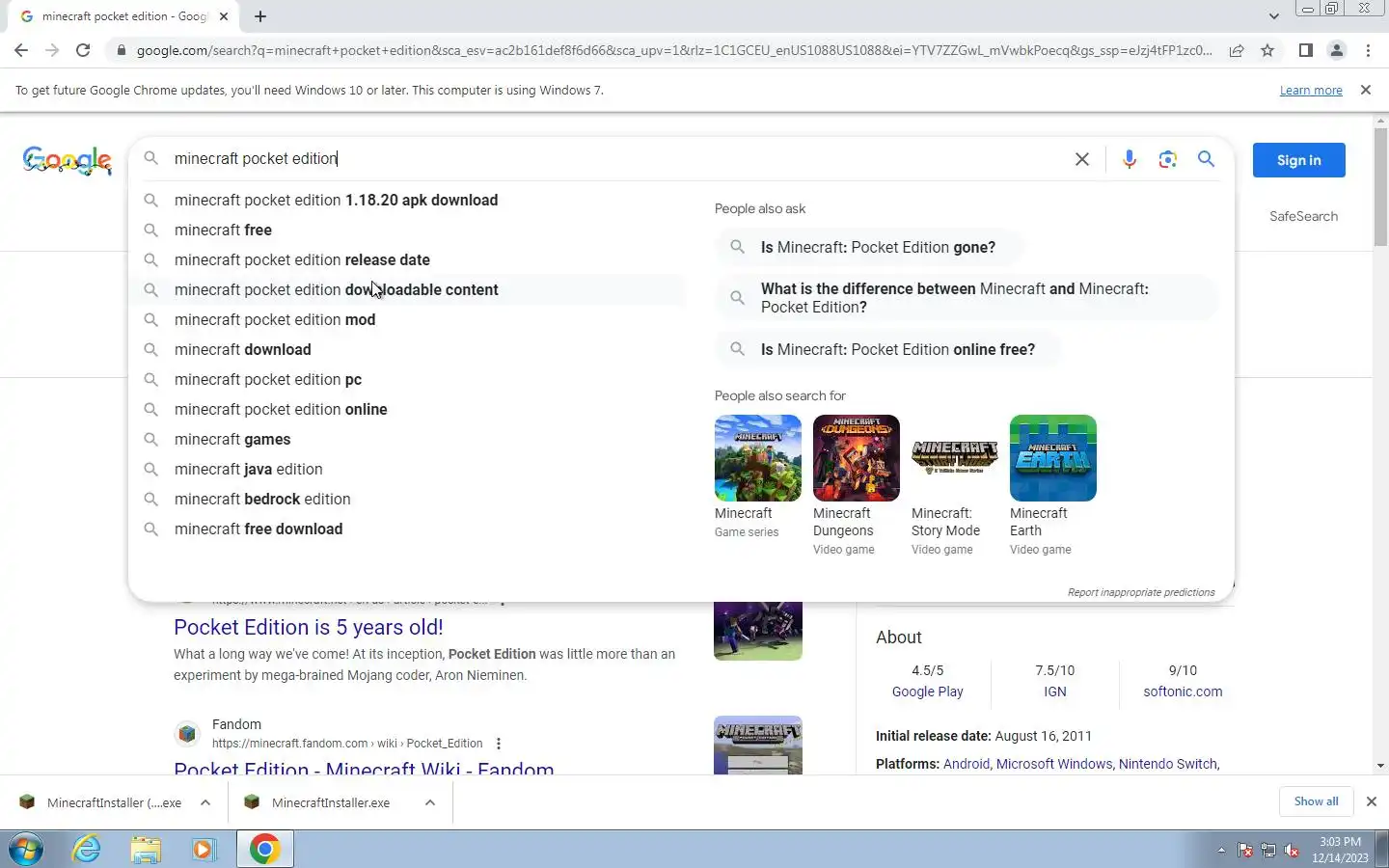This screenshot has width=1389, height=868.
Task: Open Windows Explorer folder on taskbar
Action: point(146,850)
